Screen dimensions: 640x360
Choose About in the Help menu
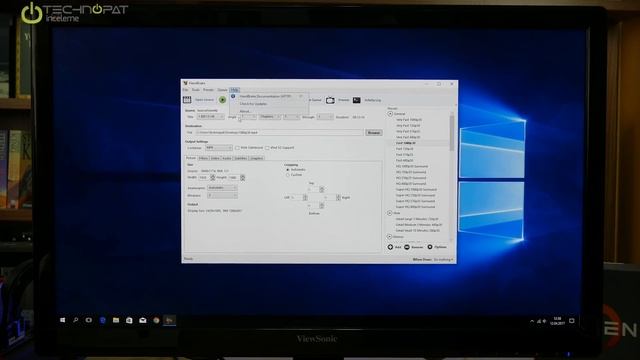245,111
